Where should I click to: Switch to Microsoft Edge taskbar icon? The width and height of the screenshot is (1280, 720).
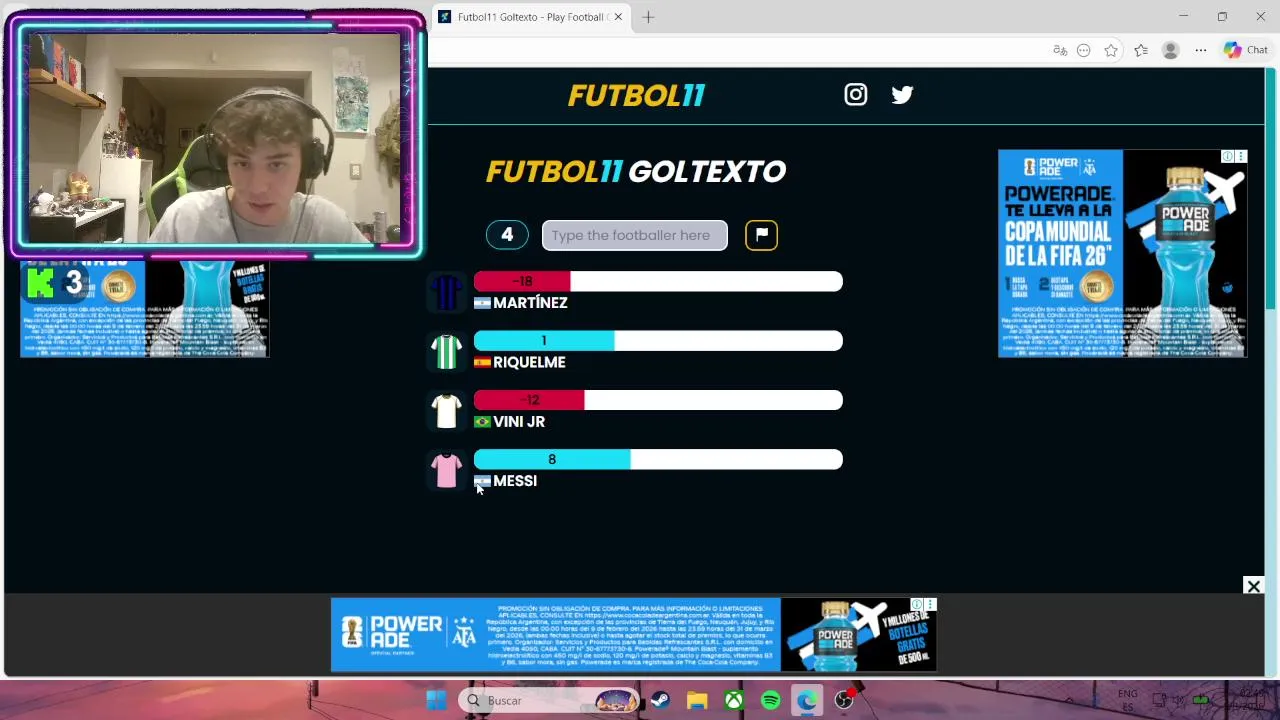pyautogui.click(x=807, y=700)
